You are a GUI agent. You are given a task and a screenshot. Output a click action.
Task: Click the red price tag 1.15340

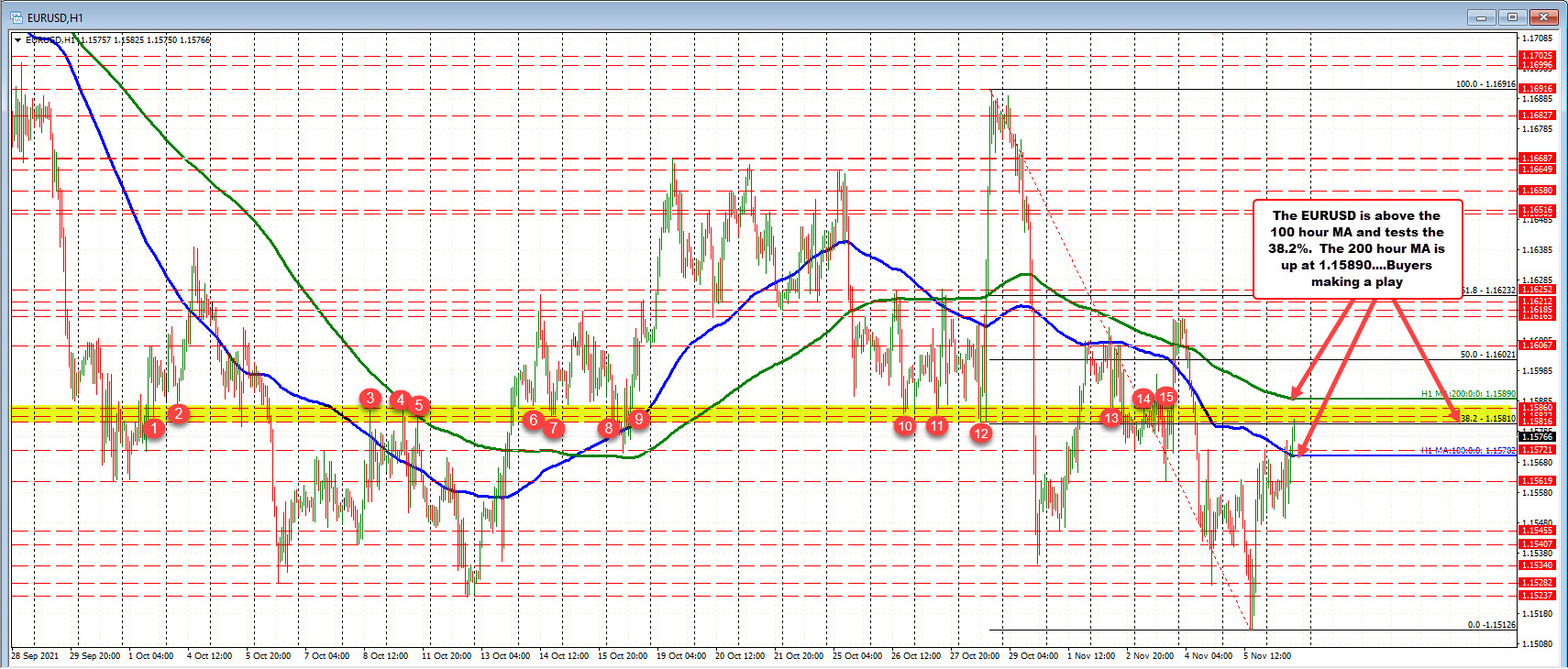(1538, 565)
